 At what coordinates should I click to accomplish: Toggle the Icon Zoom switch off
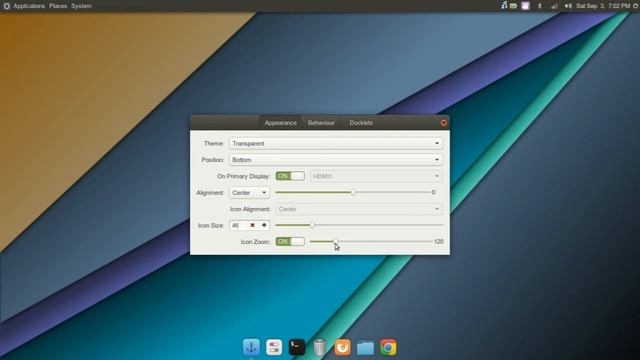290,241
